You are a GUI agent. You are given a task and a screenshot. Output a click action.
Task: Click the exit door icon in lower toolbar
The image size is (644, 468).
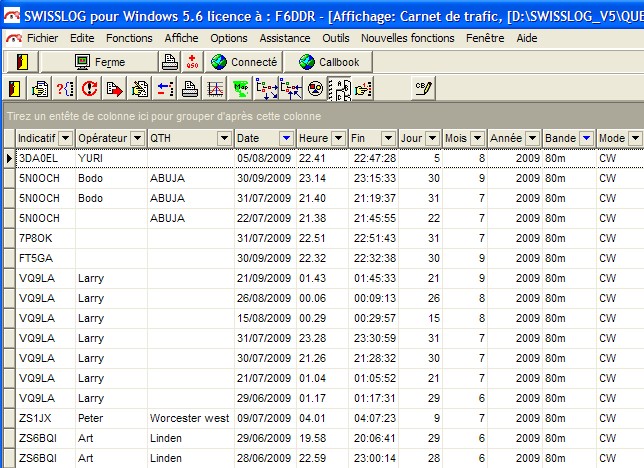[x=15, y=88]
